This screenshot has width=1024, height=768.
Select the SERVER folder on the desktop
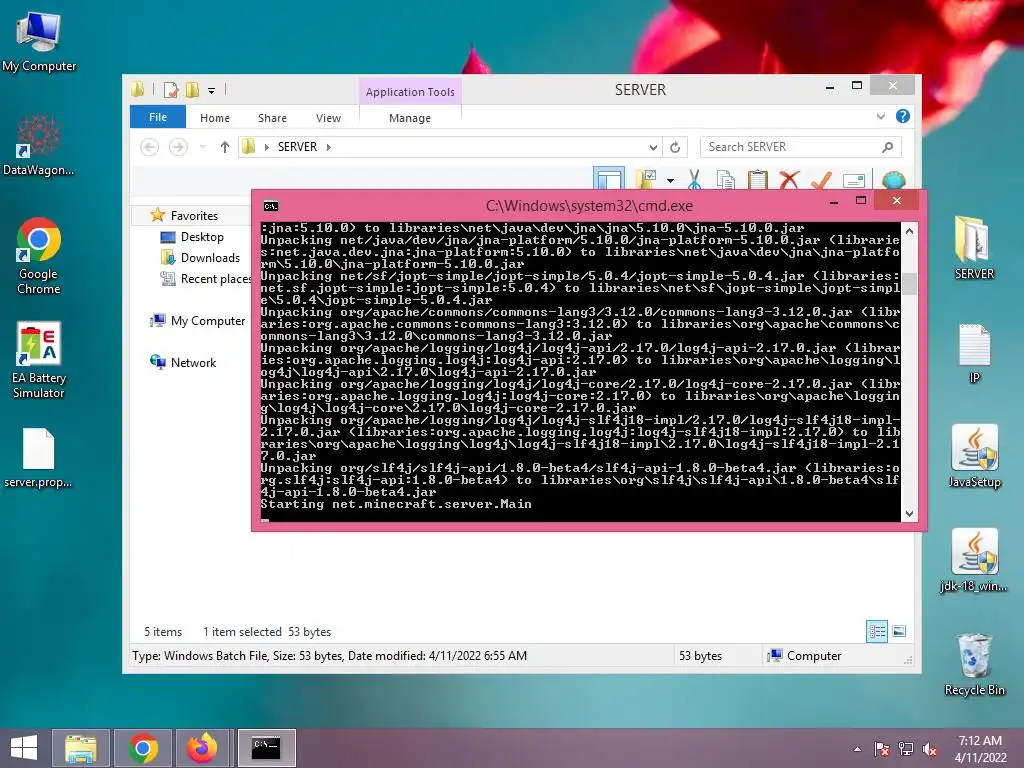[974, 248]
